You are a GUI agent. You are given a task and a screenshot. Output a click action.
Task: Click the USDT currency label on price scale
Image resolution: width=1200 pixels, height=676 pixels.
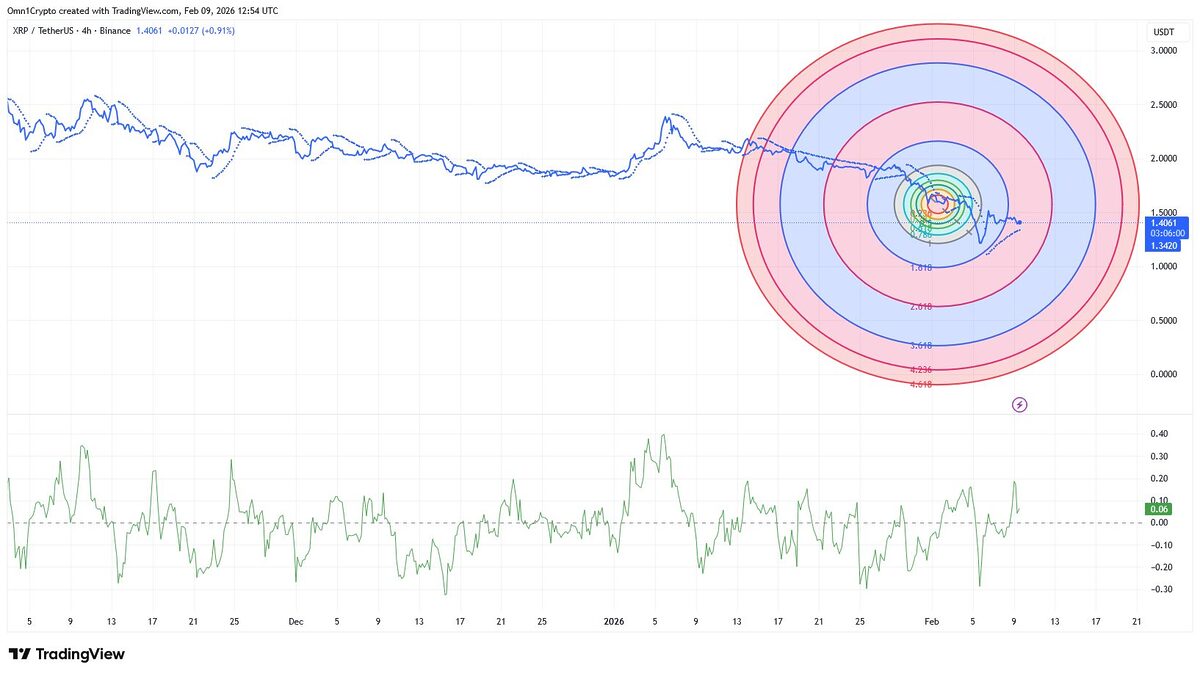(x=1165, y=31)
